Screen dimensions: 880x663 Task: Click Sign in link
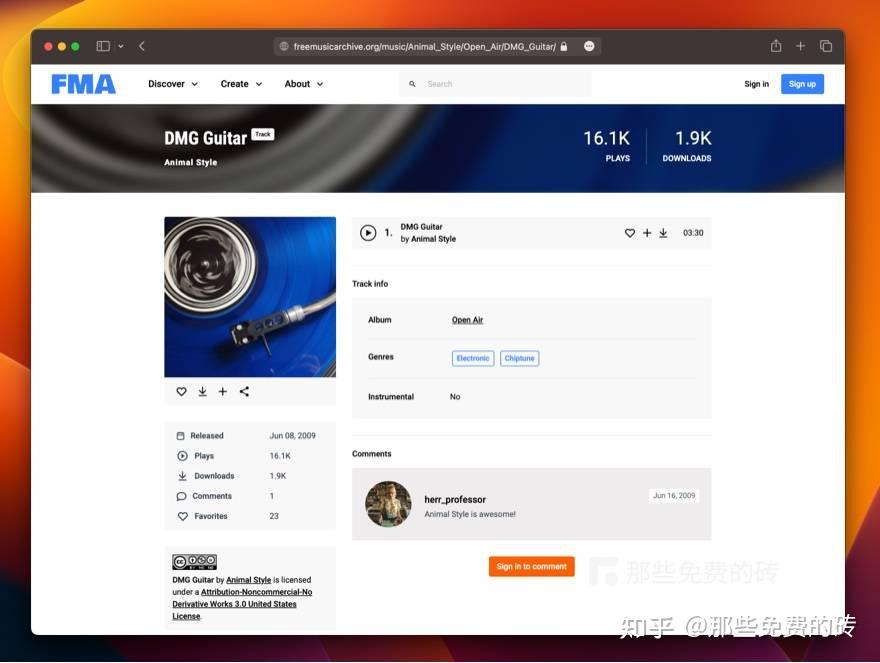[x=757, y=84]
